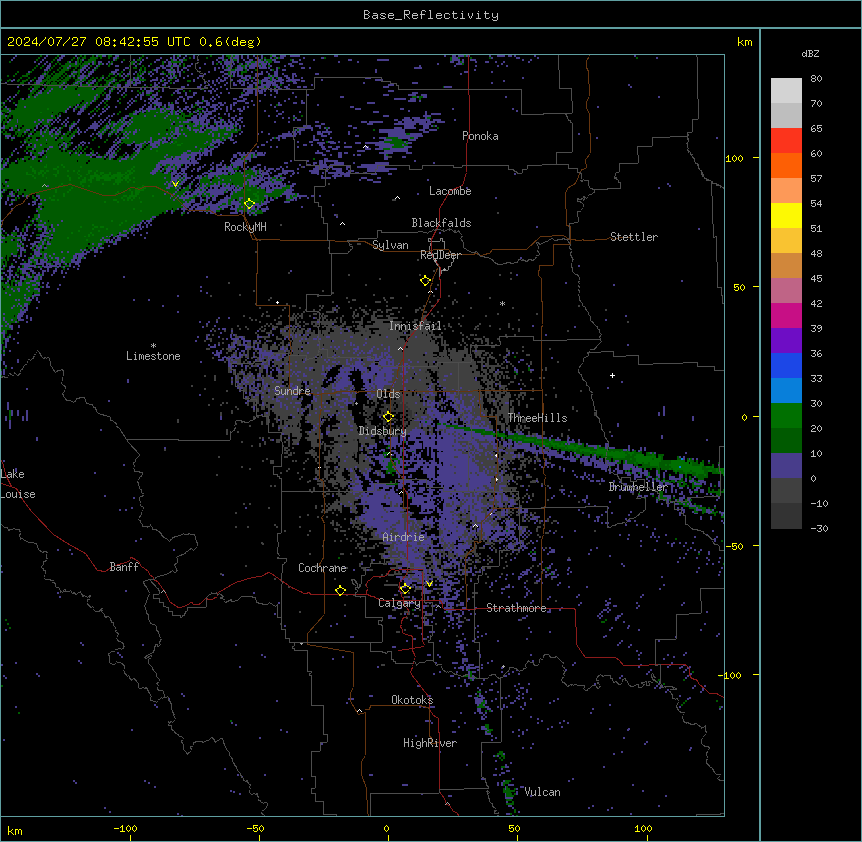
Task: Click the Vulcan label
Action: coord(543,792)
